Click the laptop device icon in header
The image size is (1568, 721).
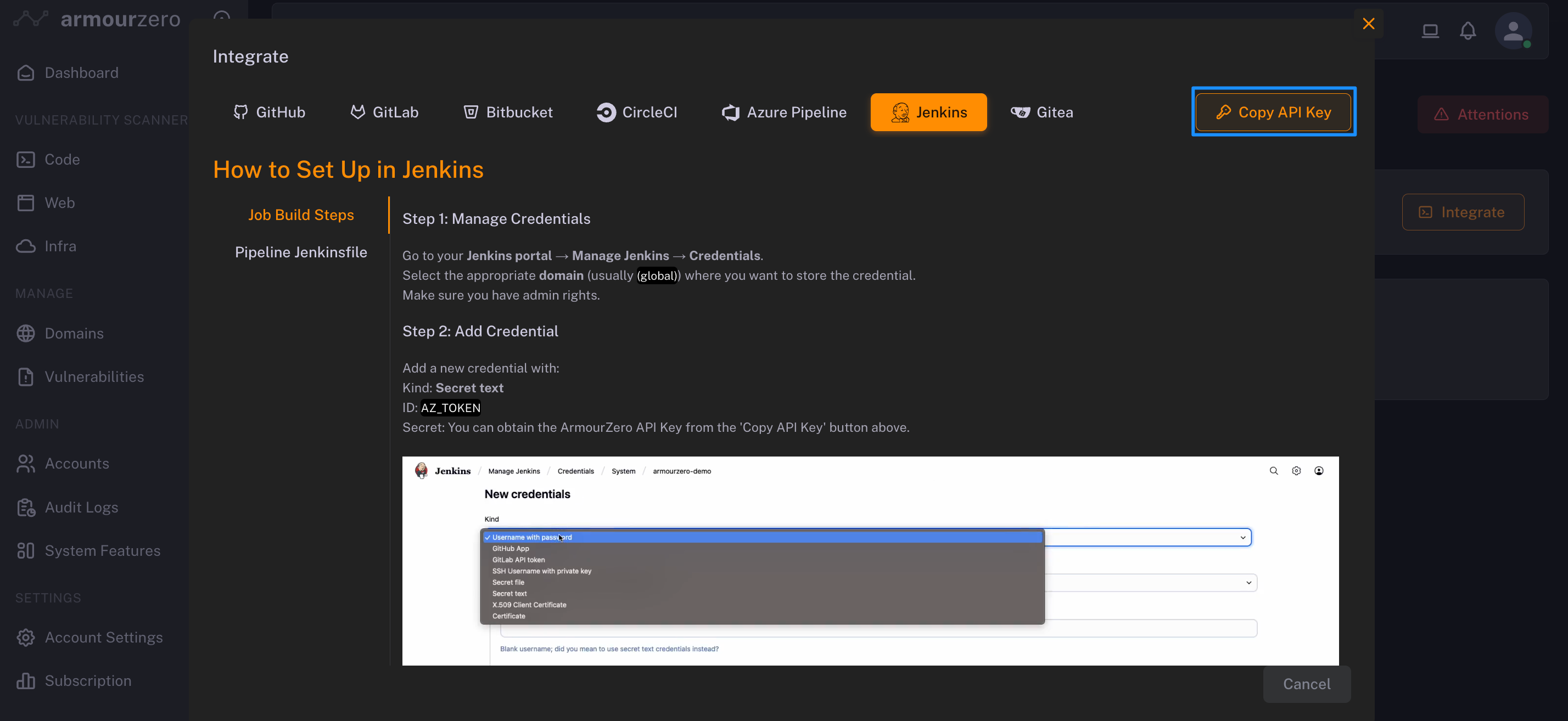(x=1430, y=31)
